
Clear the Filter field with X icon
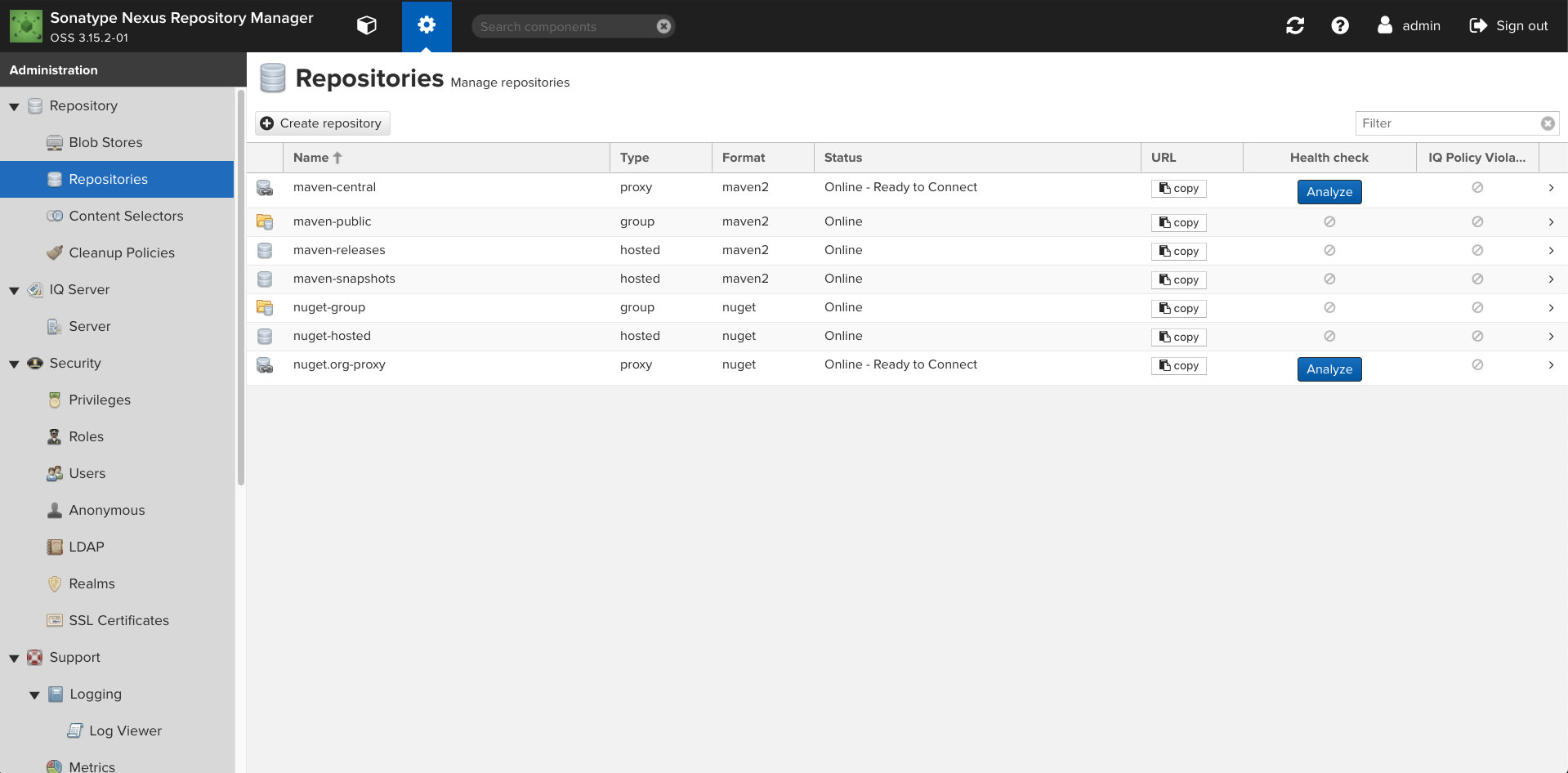pyautogui.click(x=1547, y=123)
